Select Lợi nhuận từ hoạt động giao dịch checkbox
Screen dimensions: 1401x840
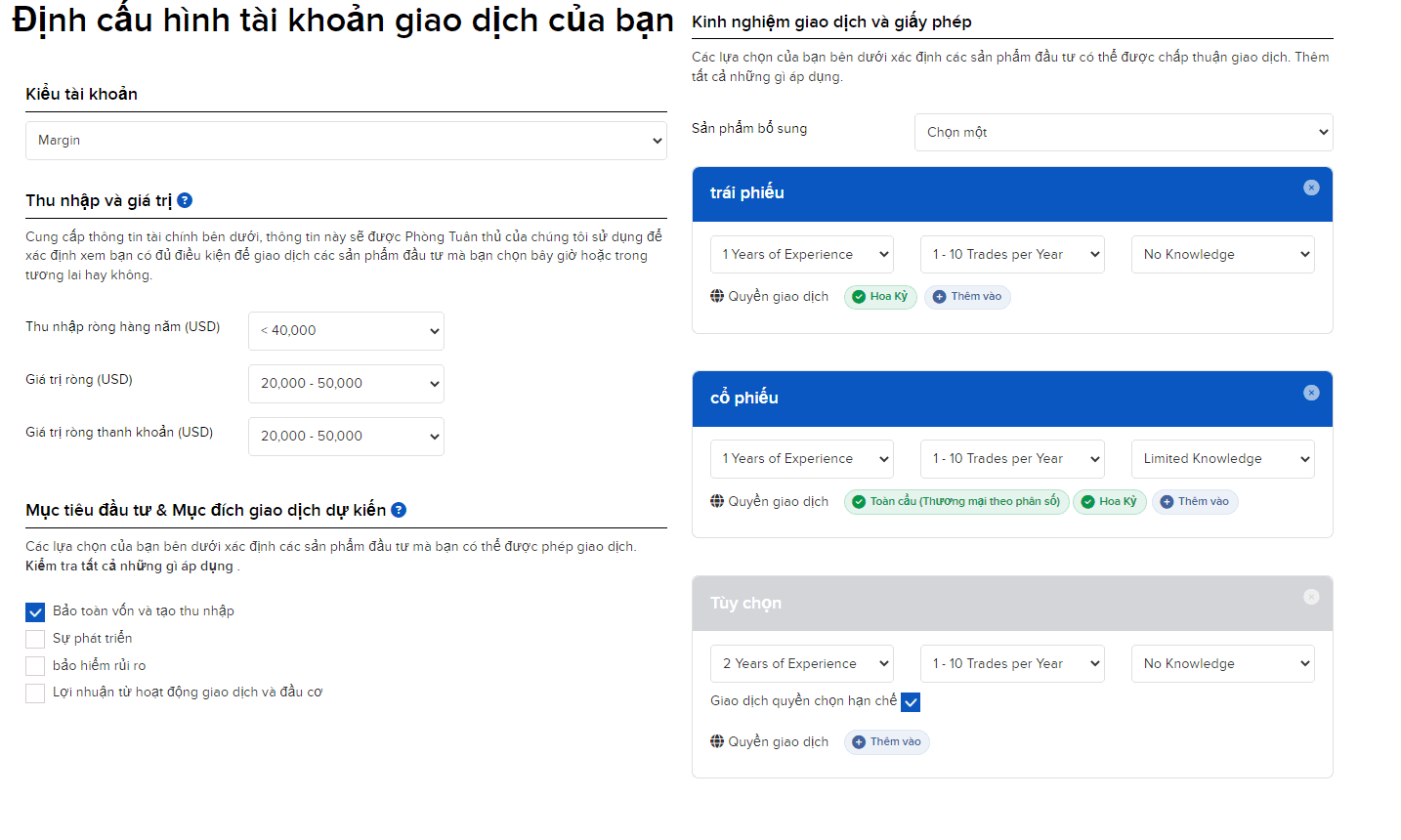[x=35, y=693]
